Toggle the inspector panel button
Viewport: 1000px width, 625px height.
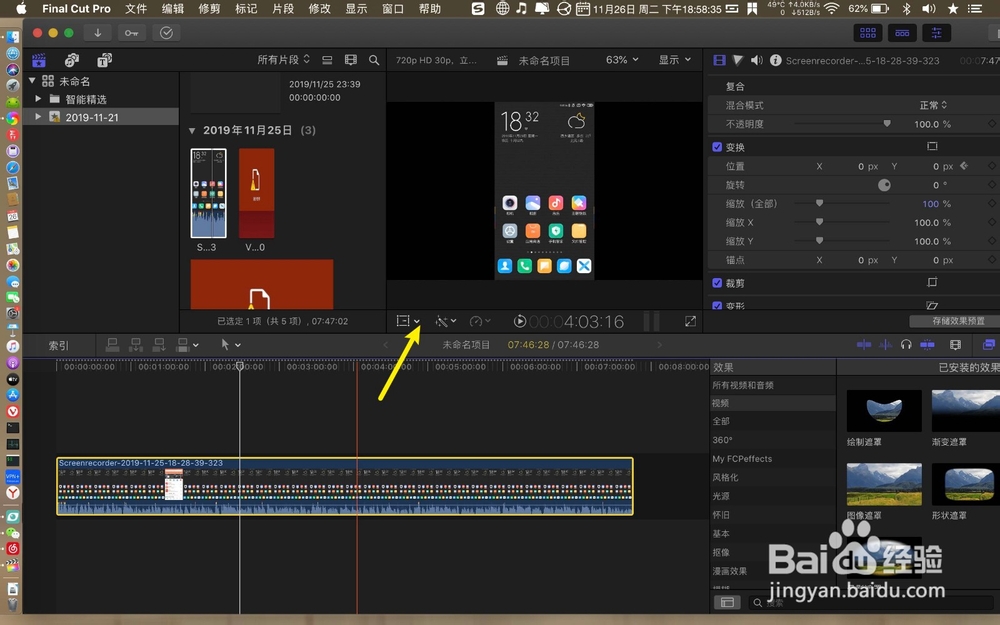[936, 33]
